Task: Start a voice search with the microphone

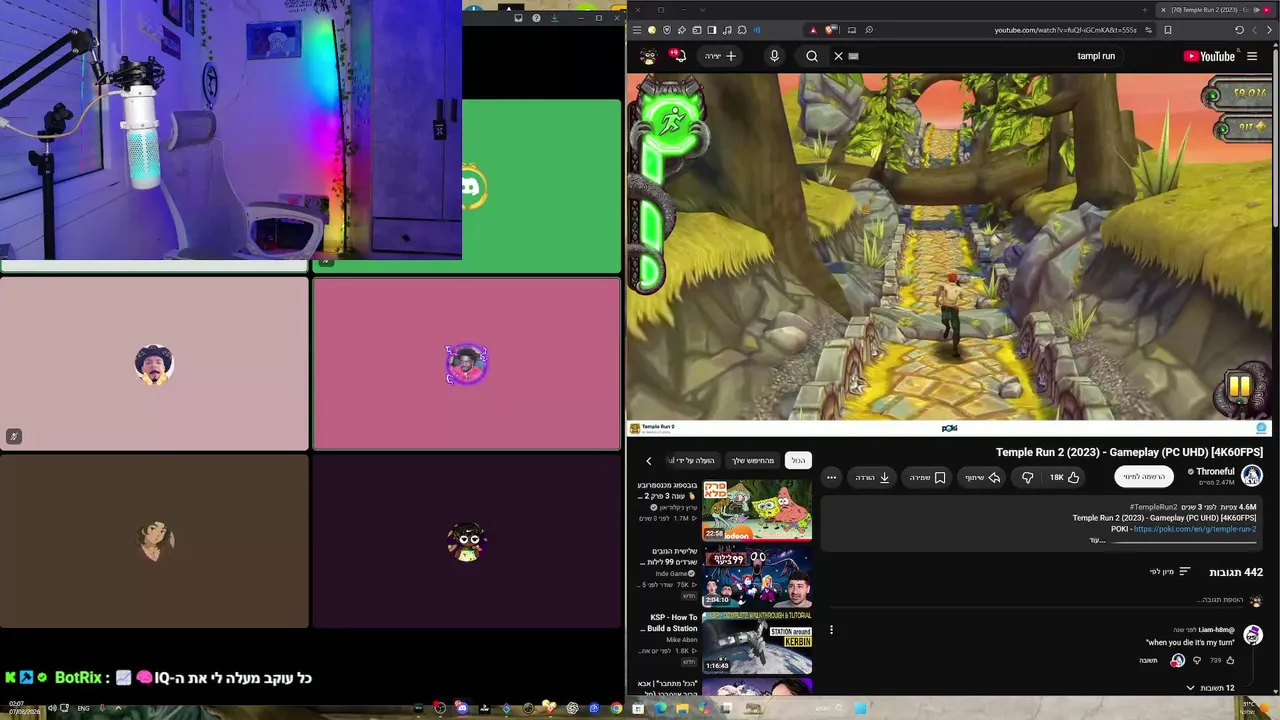Action: [774, 56]
